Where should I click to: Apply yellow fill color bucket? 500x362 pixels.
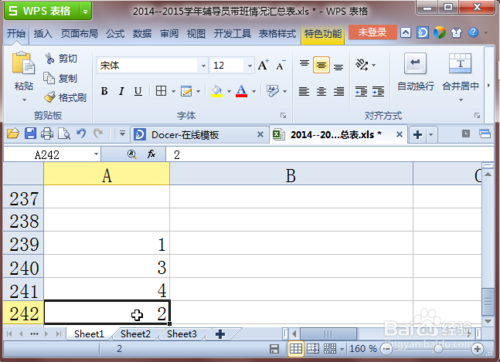[x=217, y=91]
